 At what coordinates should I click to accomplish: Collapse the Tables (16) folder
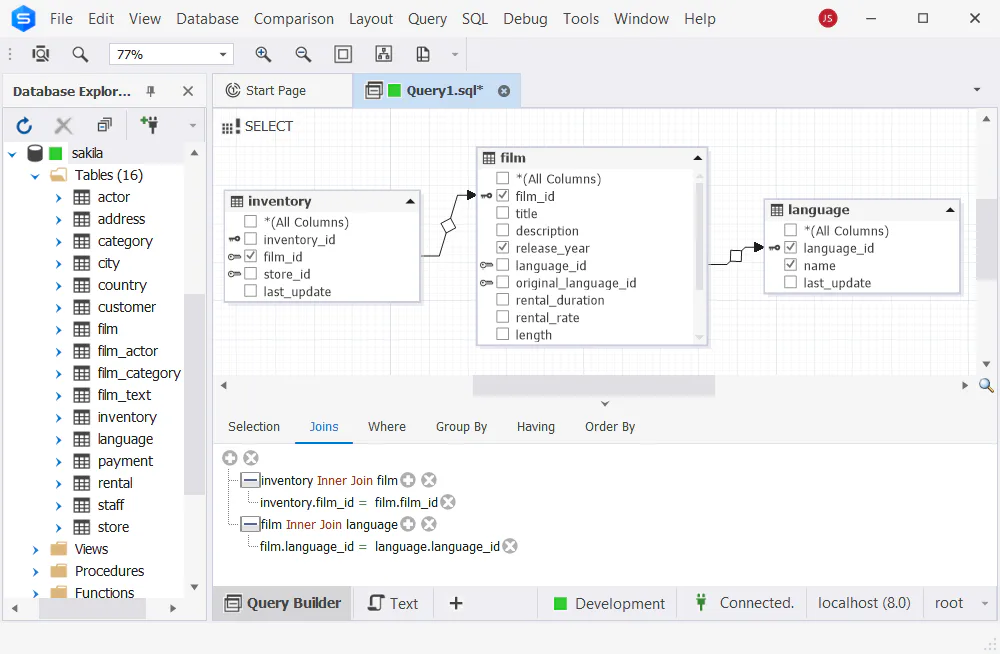click(x=35, y=175)
